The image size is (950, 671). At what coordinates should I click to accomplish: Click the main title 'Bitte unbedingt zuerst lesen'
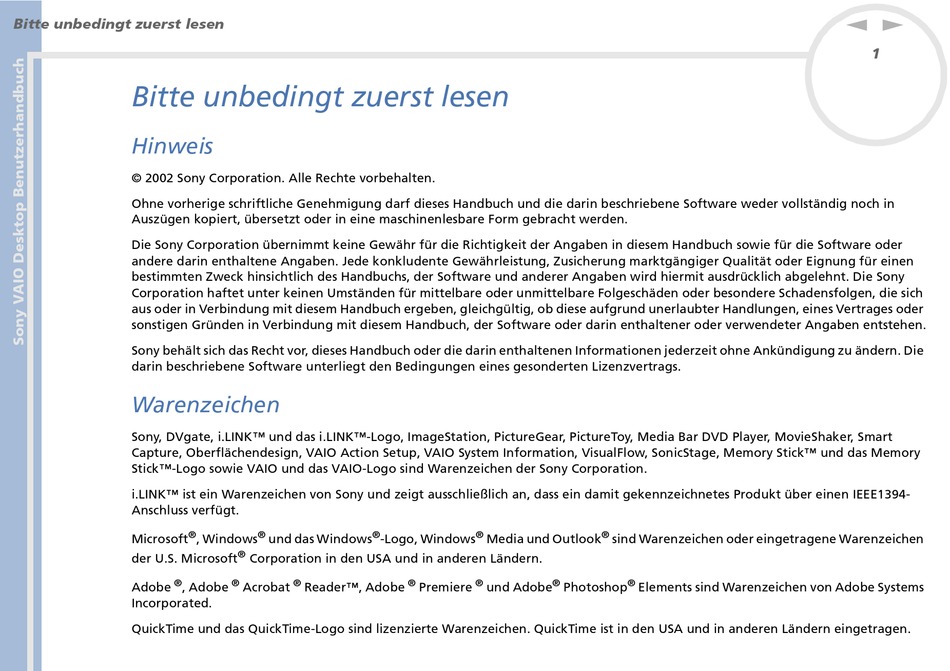coord(320,97)
